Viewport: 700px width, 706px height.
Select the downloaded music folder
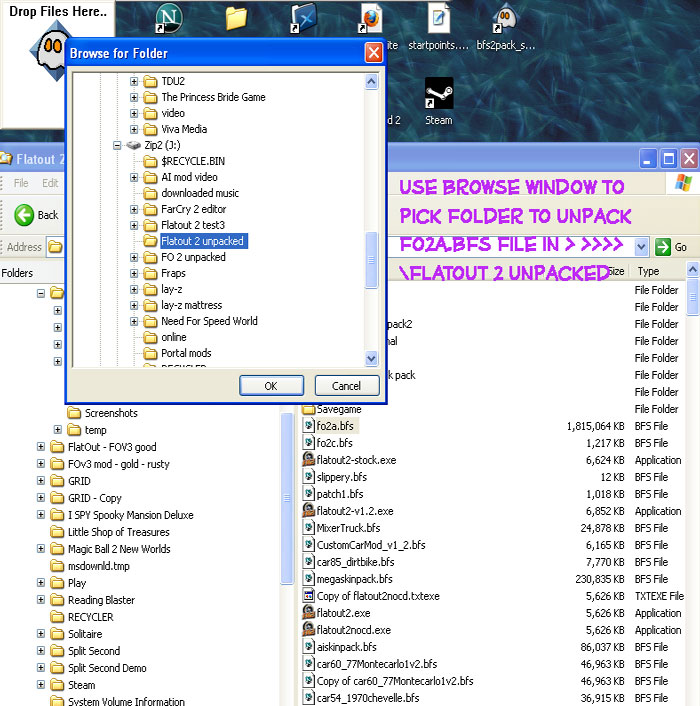click(x=200, y=193)
